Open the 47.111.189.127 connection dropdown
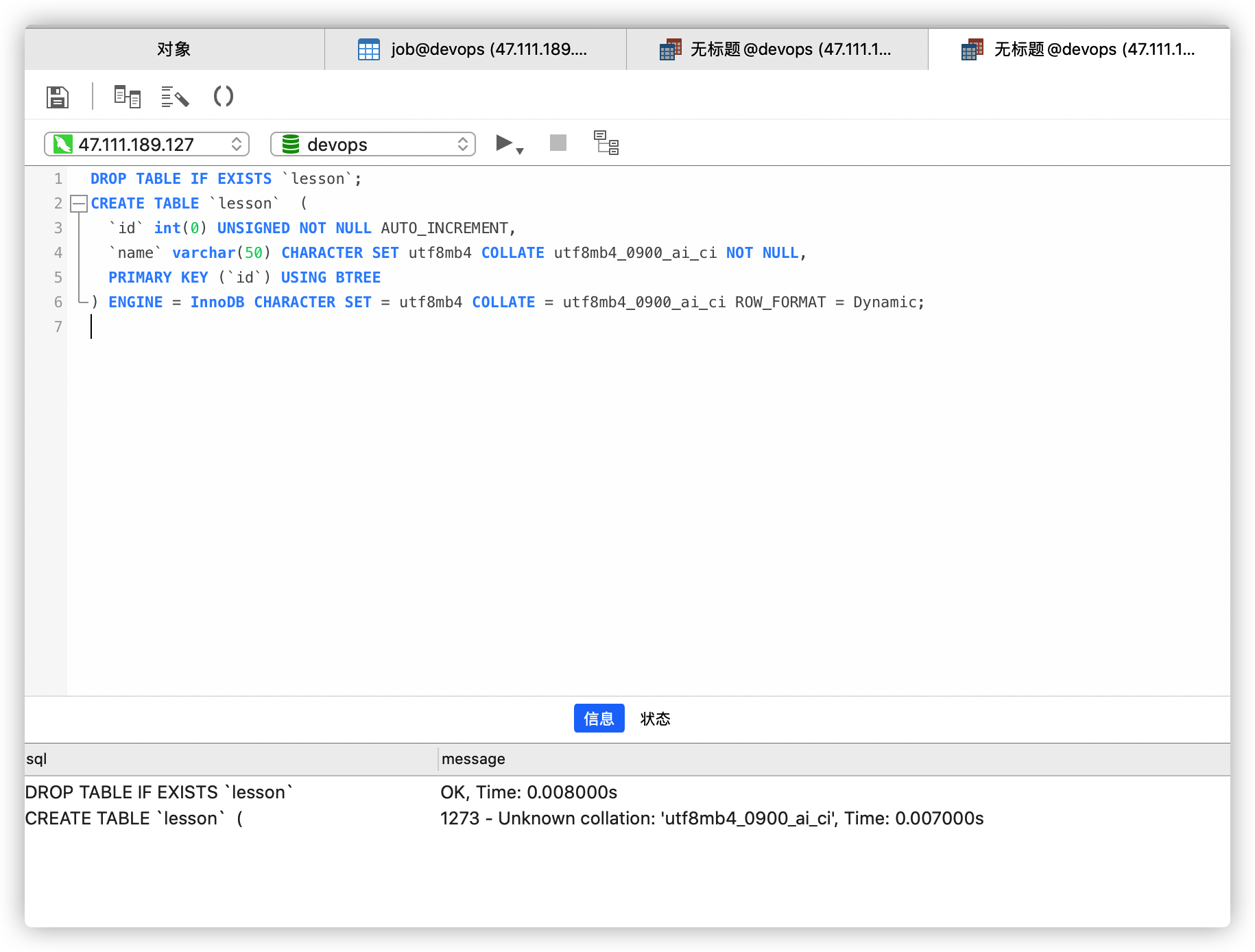The height and width of the screenshot is (952, 1255). click(147, 144)
